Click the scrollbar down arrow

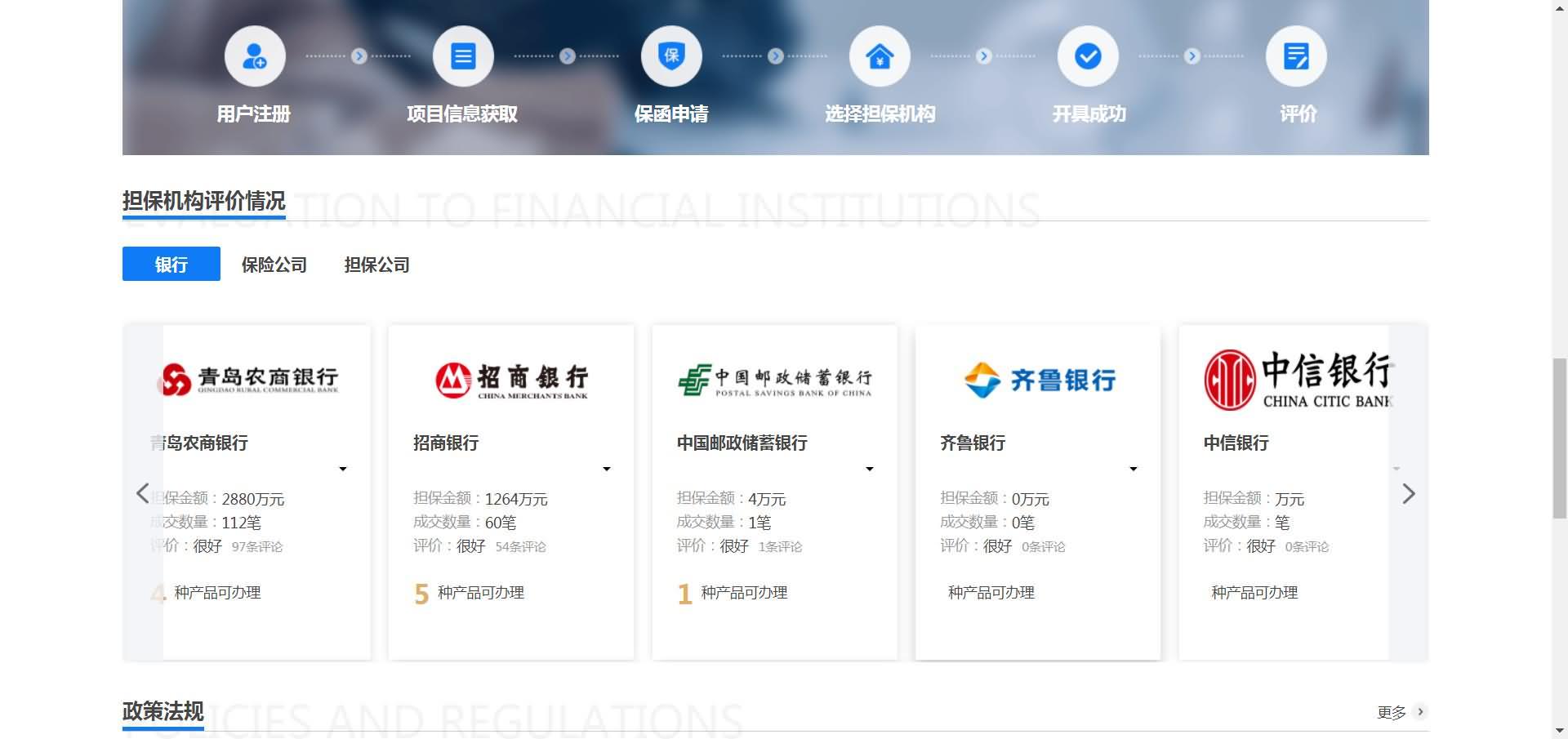click(1560, 731)
